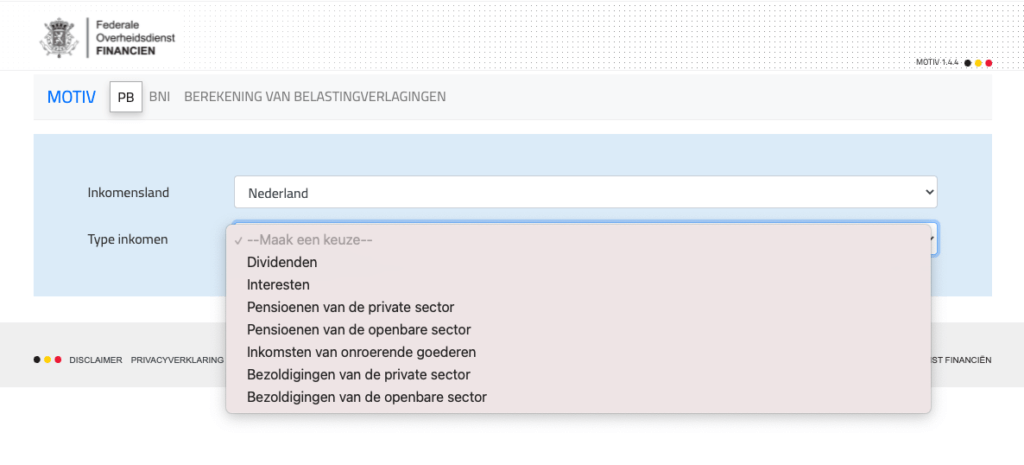The height and width of the screenshot is (465, 1024).
Task: Click the Belgian flag dots in the header
Action: (x=978, y=62)
